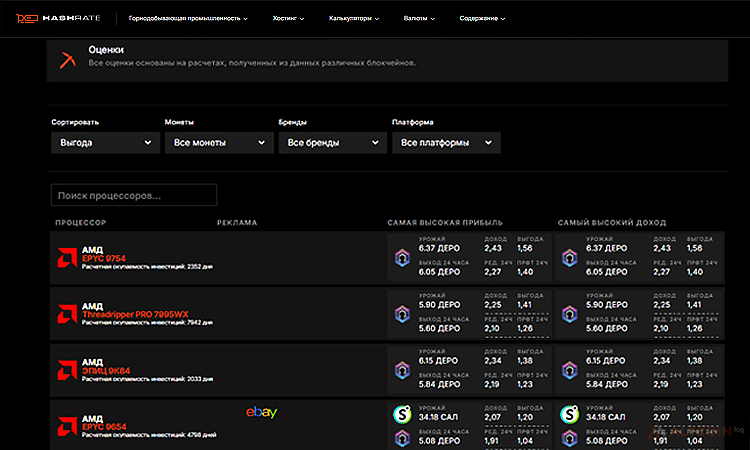Click the orange pickaxe icon beside Оценки
Image resolution: width=750 pixels, height=450 pixels.
68,60
